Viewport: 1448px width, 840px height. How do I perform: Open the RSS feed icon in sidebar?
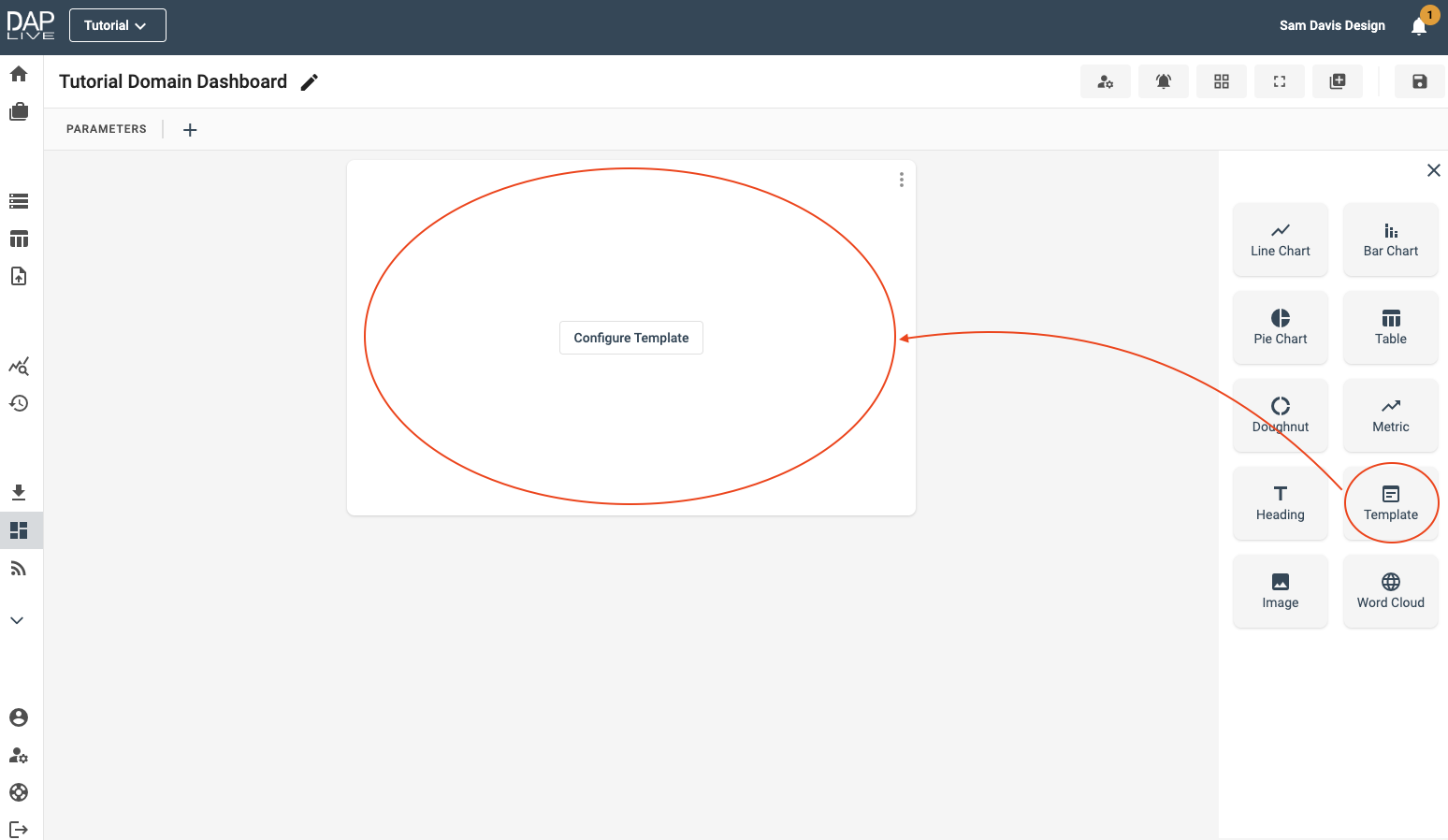pos(19,568)
